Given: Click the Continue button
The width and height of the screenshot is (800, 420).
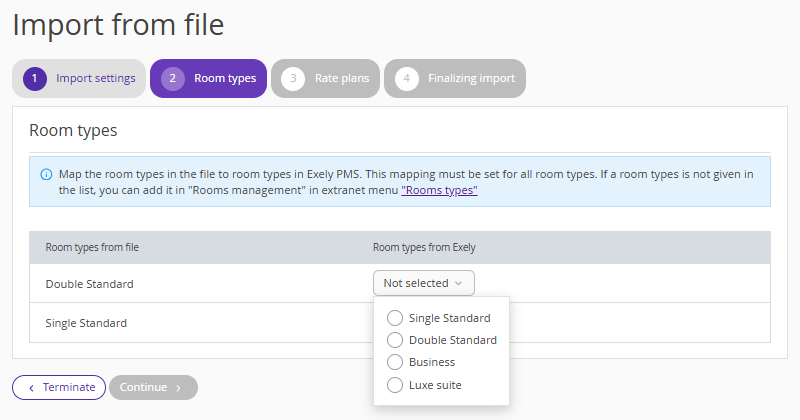Looking at the screenshot, I should pos(153,387).
